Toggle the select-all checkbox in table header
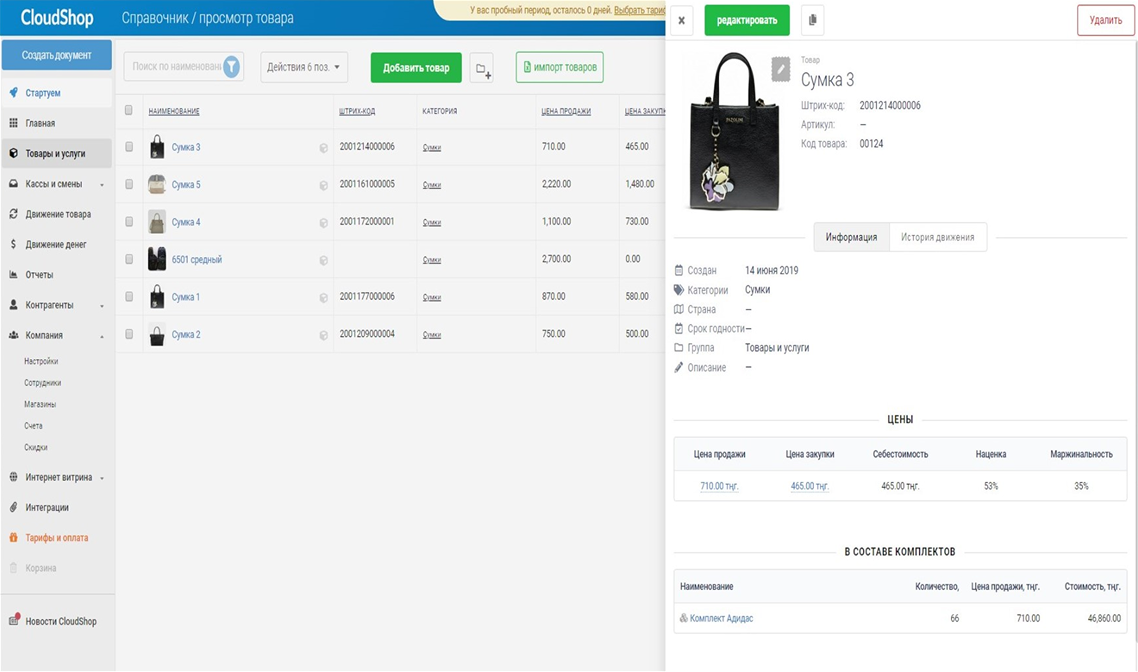1138x672 pixels. click(x=129, y=111)
